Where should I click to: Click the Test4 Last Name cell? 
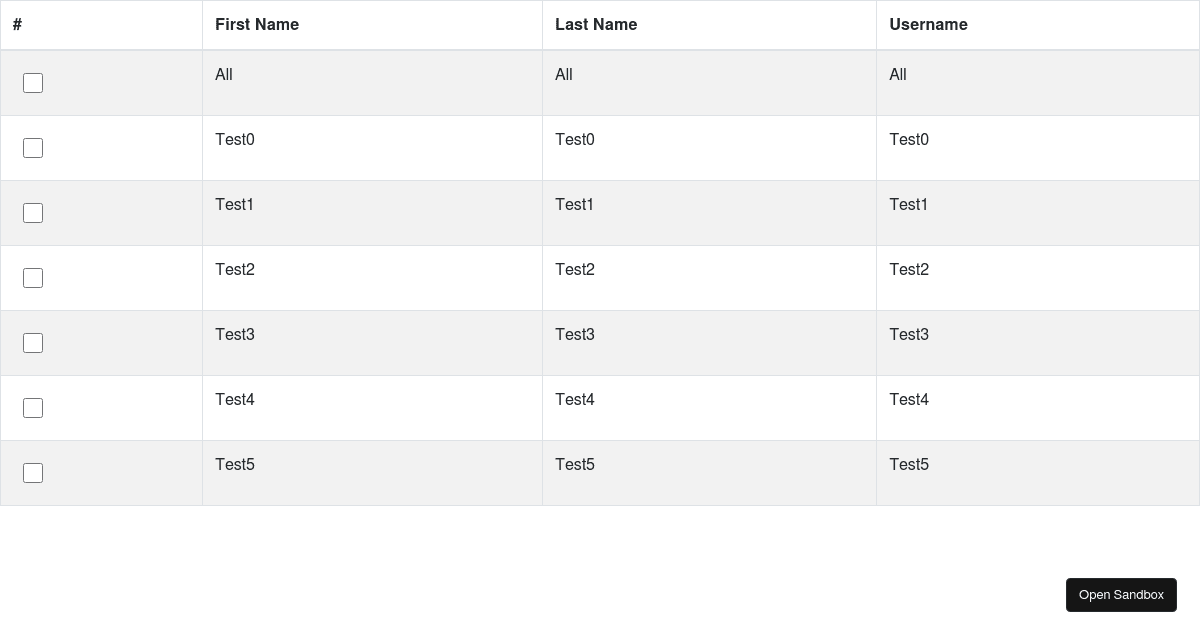575,400
